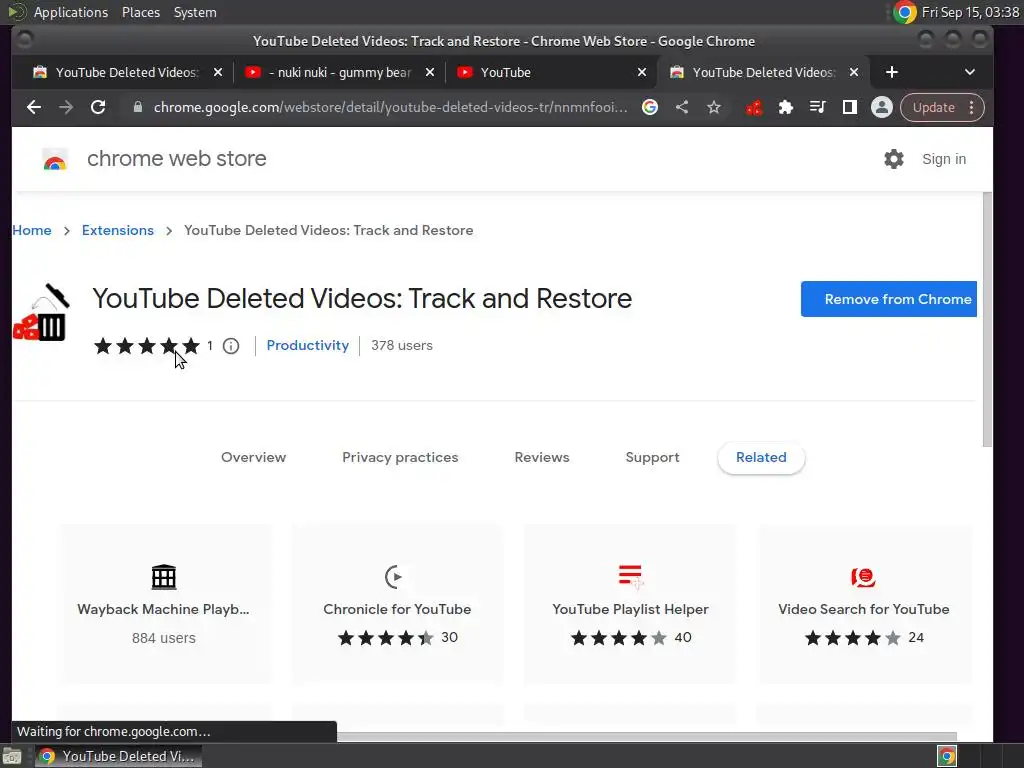Screen dimensions: 1024x768
Task: Click the Wayback Machine Playback icon
Action: [x=163, y=577]
